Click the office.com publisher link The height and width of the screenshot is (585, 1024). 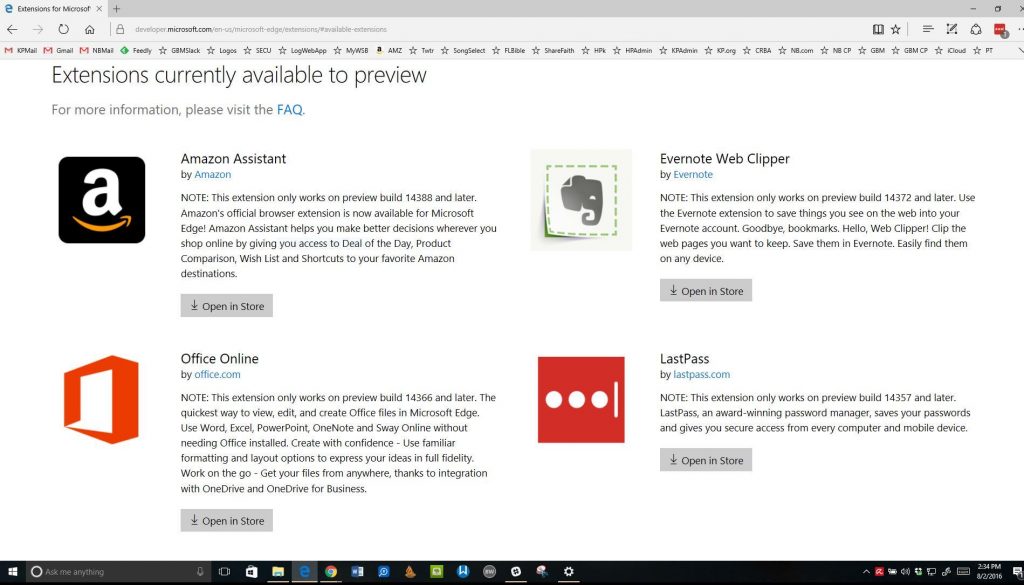217,374
